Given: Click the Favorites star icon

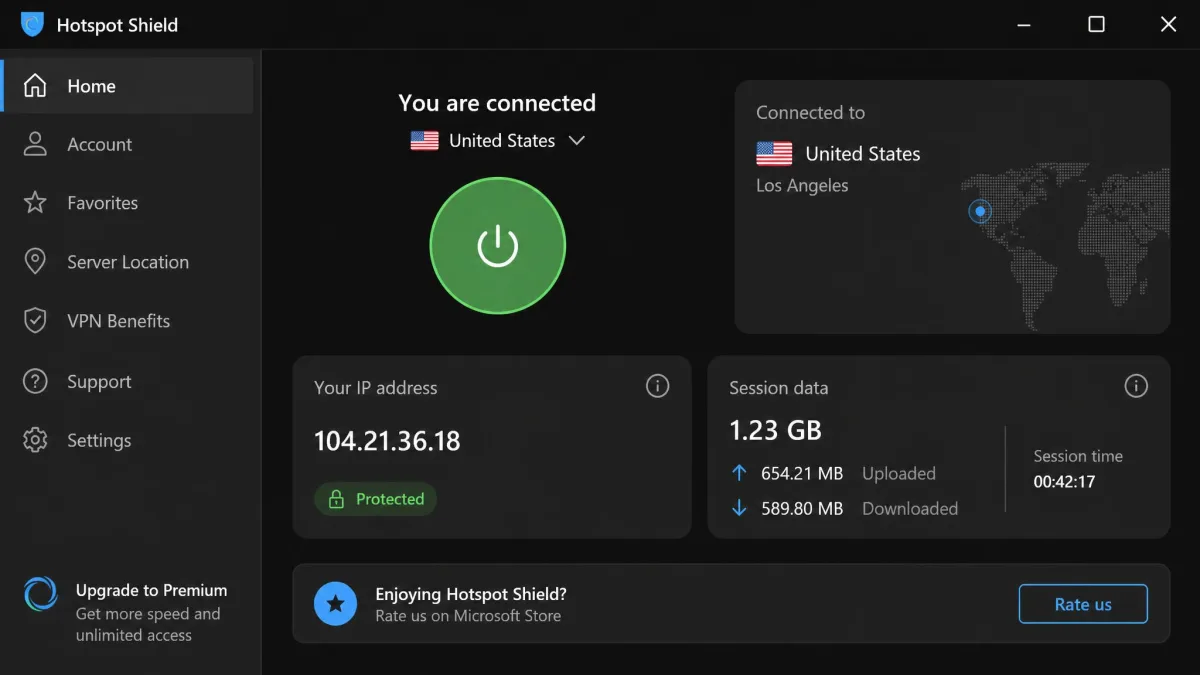Looking at the screenshot, I should [x=35, y=203].
